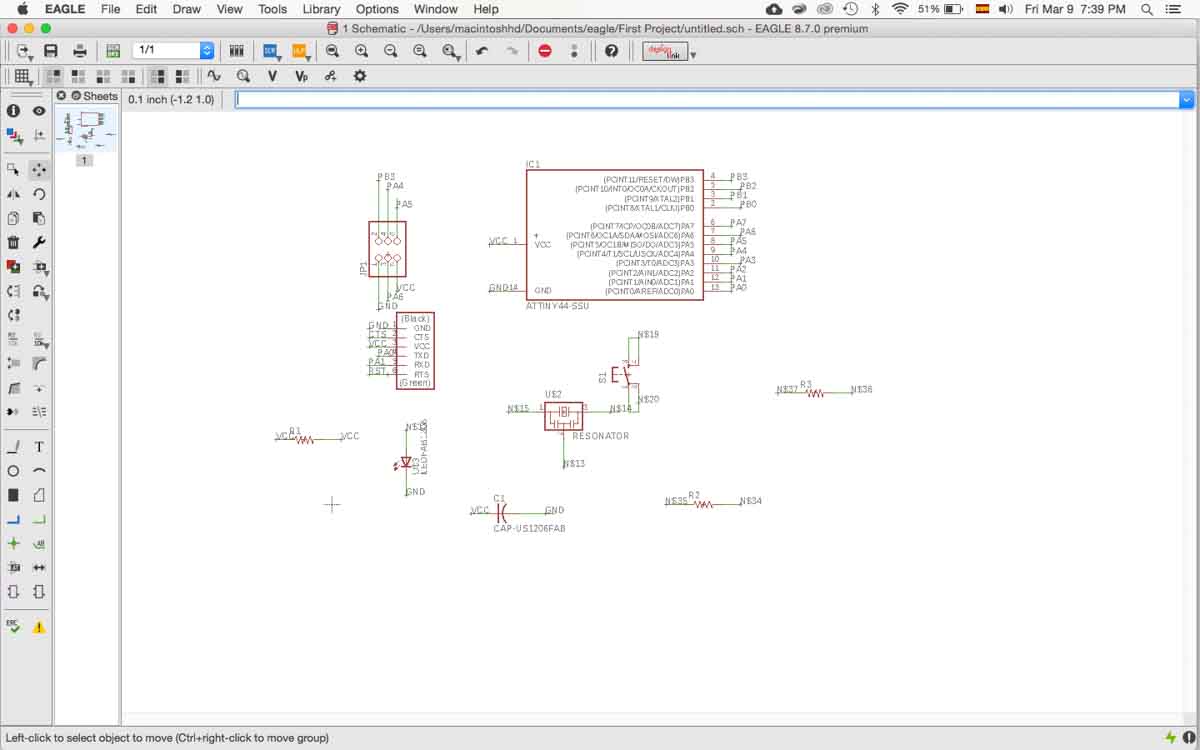Select the Copy tool

(13, 218)
